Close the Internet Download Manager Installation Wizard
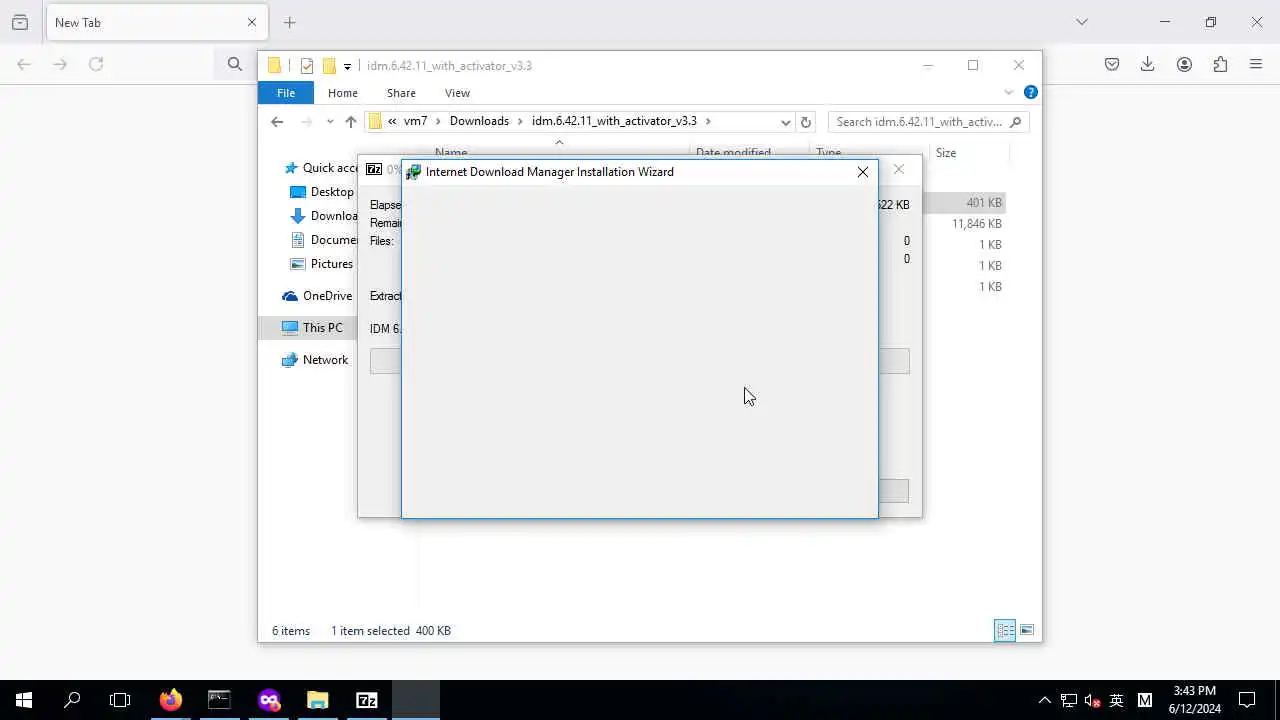This screenshot has width=1280, height=720. tap(862, 172)
